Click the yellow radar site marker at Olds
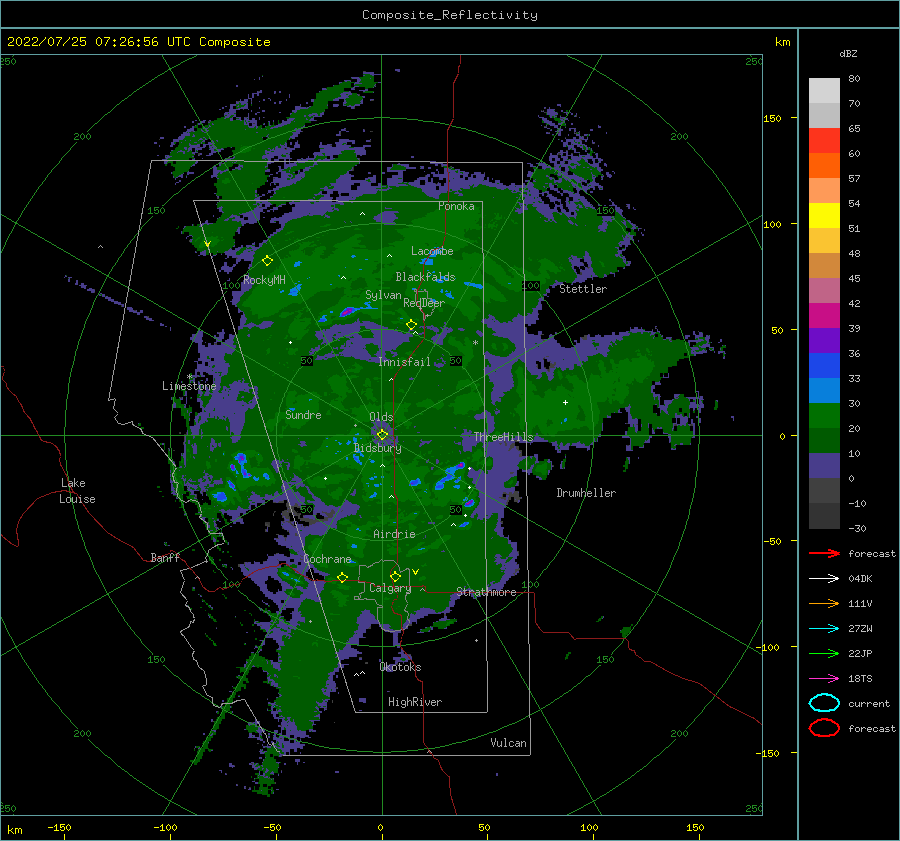Image resolution: width=900 pixels, height=841 pixels. click(382, 435)
